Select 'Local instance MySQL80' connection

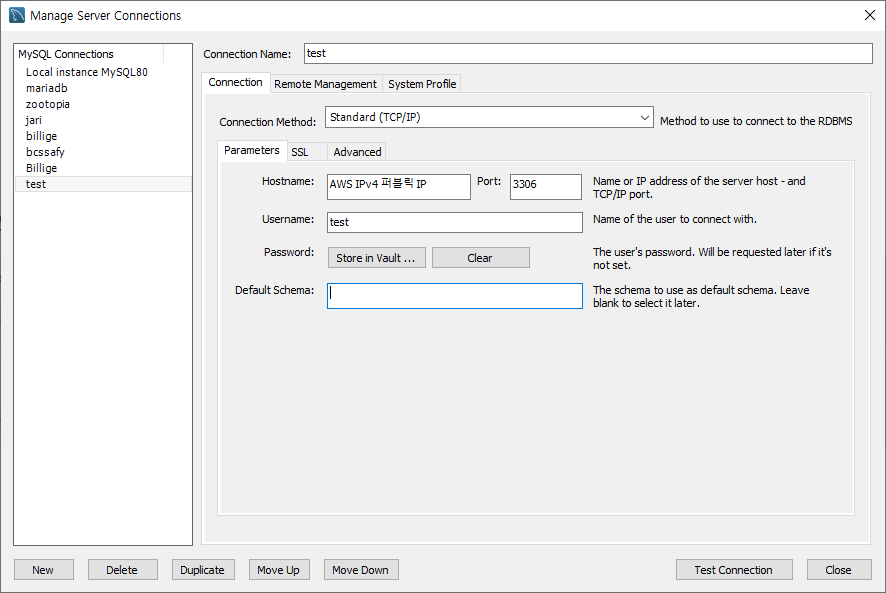[x=103, y=72]
